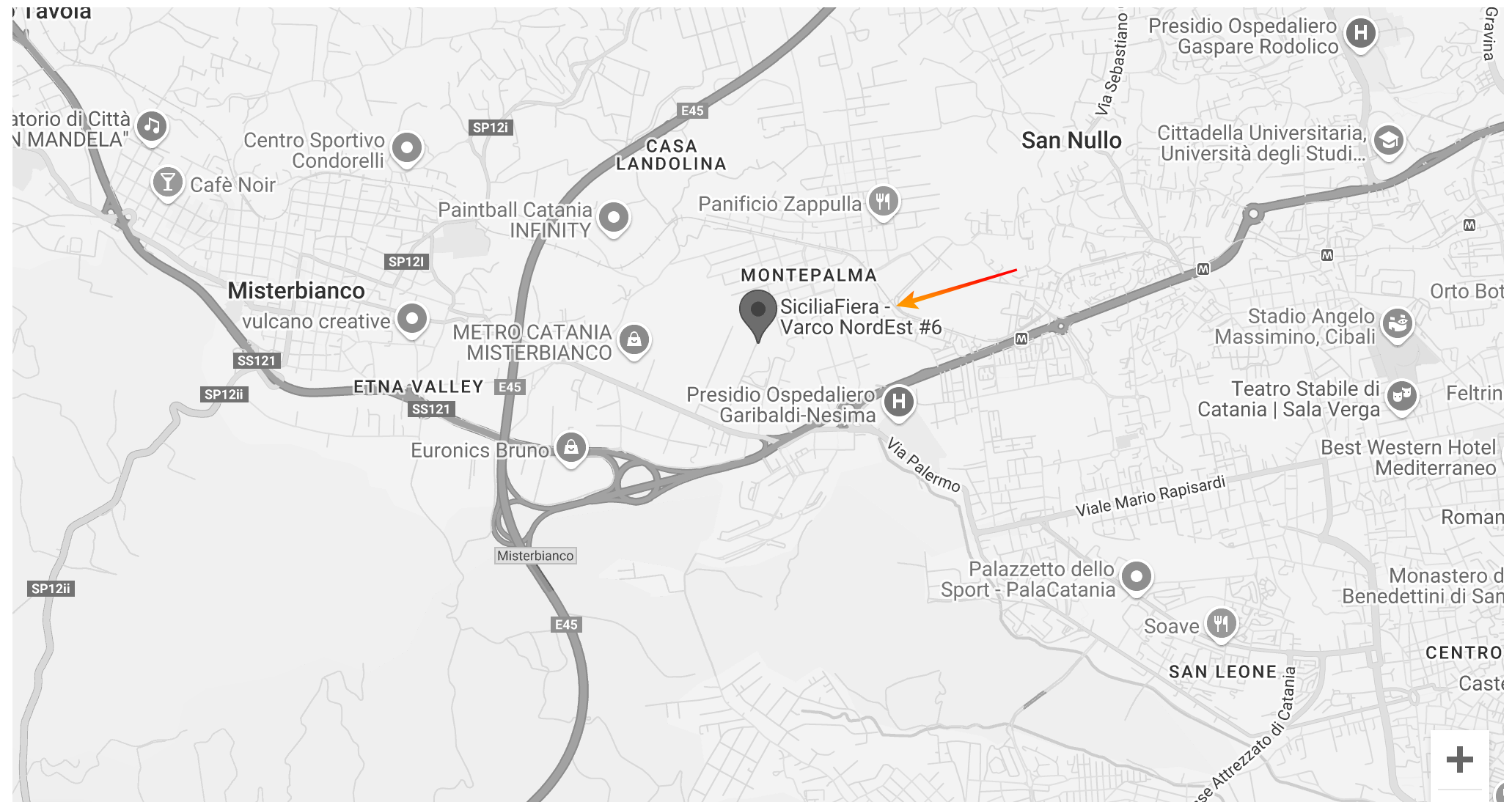Select the Panificio Zappulla restaurant icon
The image size is (1512, 802).
[884, 202]
